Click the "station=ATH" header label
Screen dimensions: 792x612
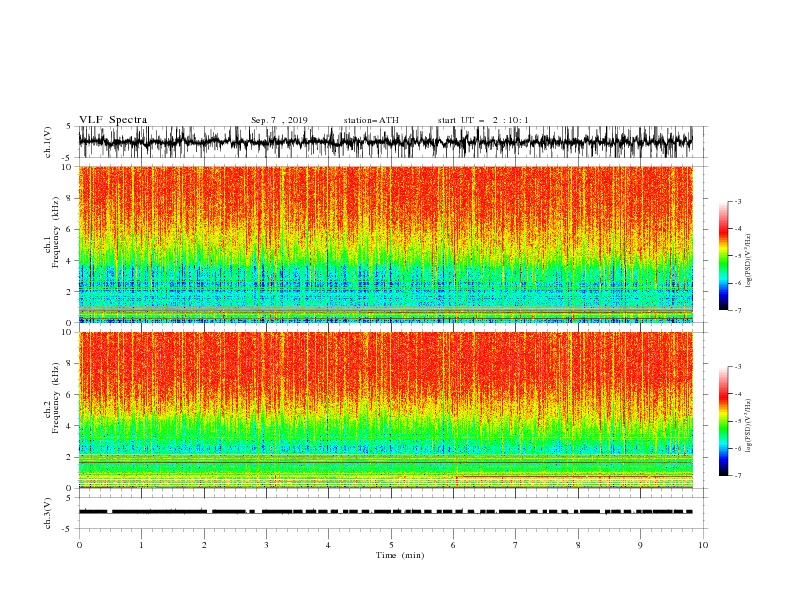coord(371,120)
